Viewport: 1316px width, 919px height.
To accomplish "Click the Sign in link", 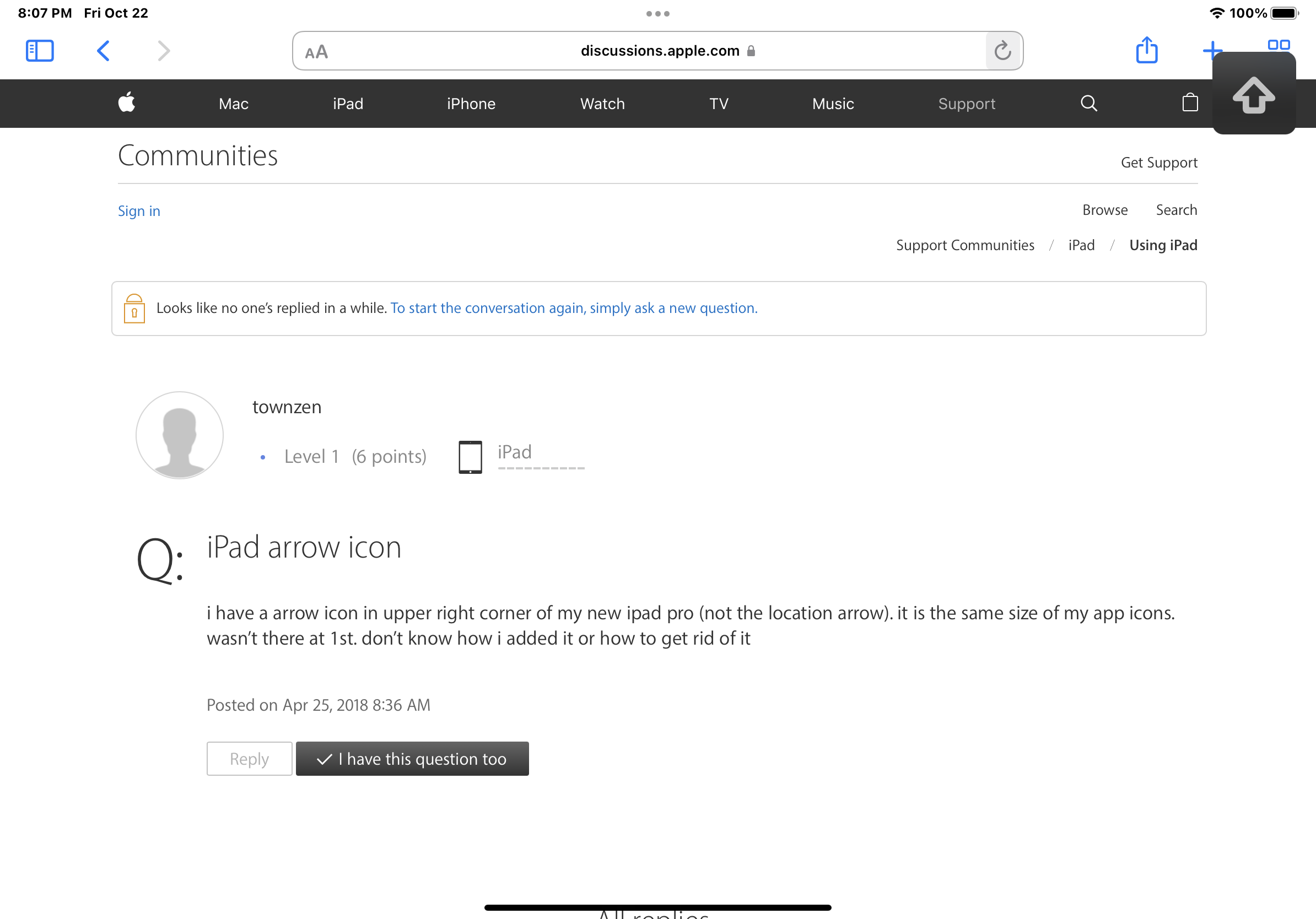I will pyautogui.click(x=139, y=211).
